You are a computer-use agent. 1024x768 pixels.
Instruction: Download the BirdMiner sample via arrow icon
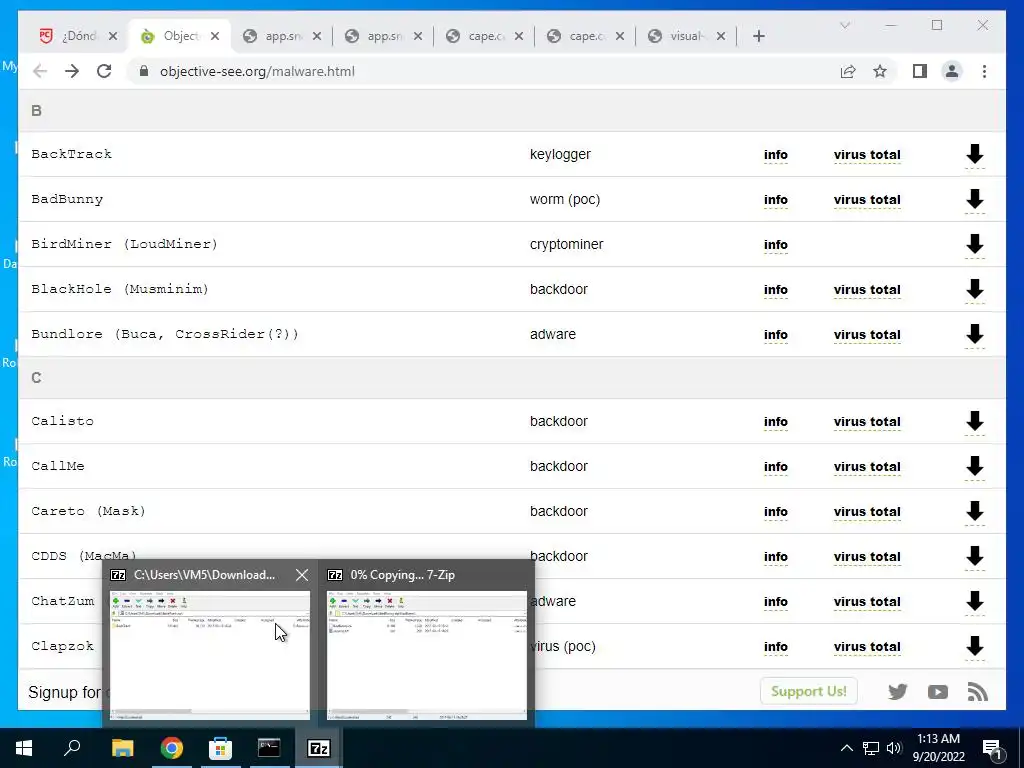pos(974,244)
